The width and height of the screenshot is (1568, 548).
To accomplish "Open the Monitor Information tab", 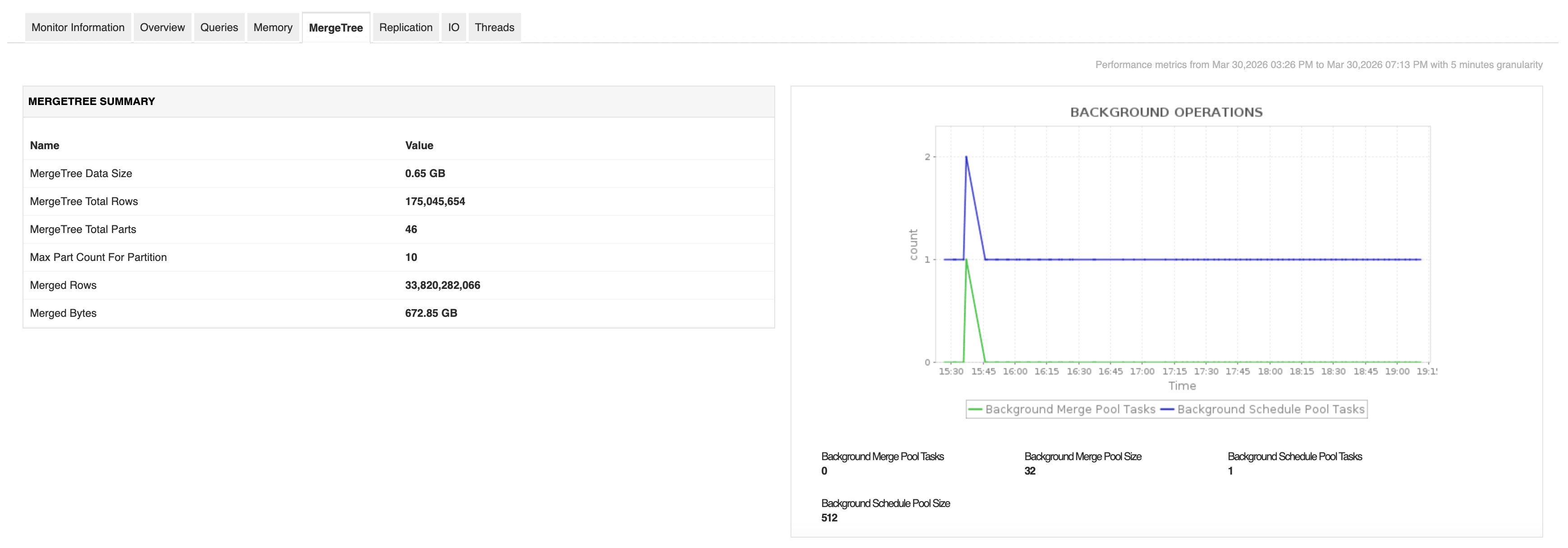I will [x=78, y=27].
